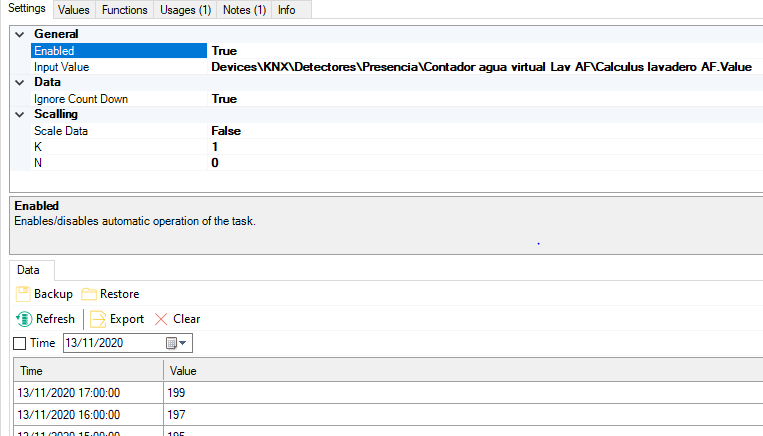Image resolution: width=763 pixels, height=436 pixels.
Task: Go to the Usages (1) tab
Action: pyautogui.click(x=185, y=10)
